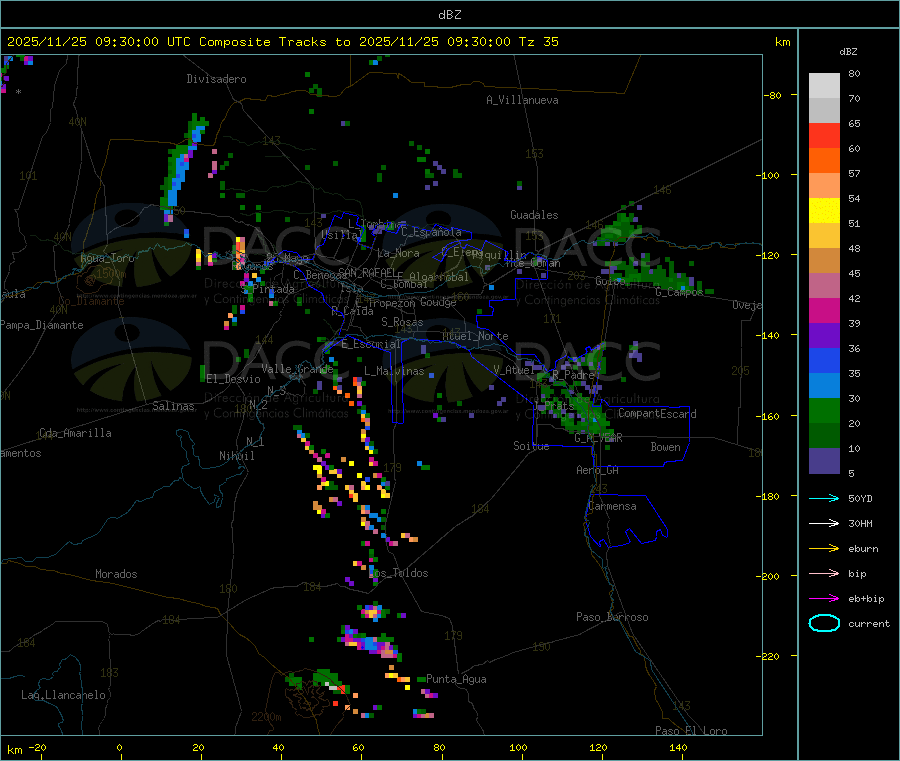Click the green 30 dBZ color swatch
The height and width of the screenshot is (761, 900).
[x=824, y=410]
